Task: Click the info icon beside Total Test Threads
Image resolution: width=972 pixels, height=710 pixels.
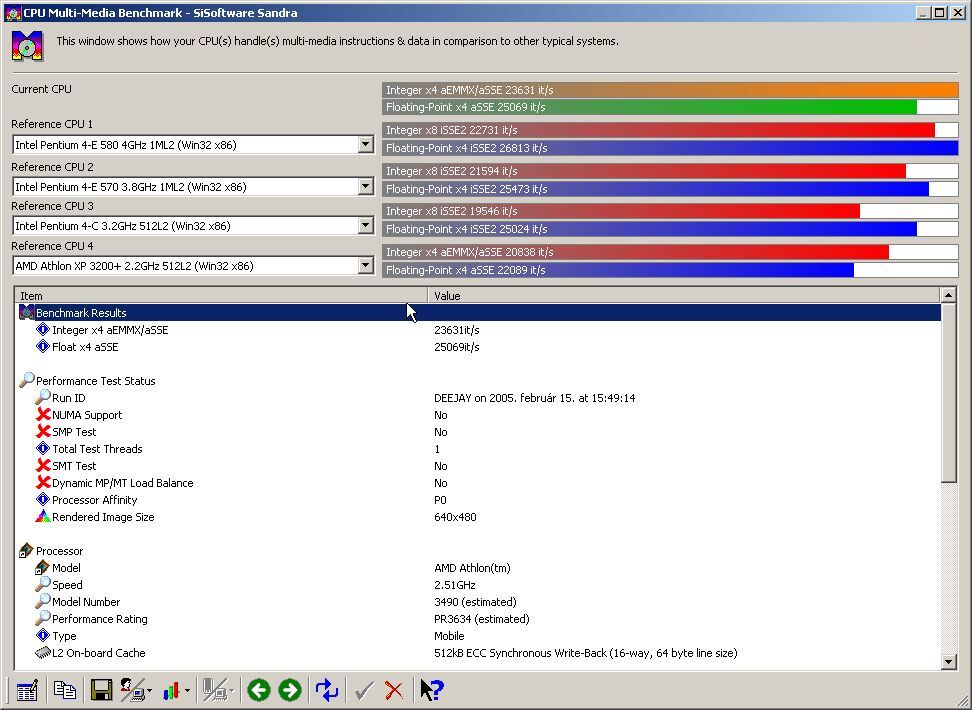Action: 43,448
